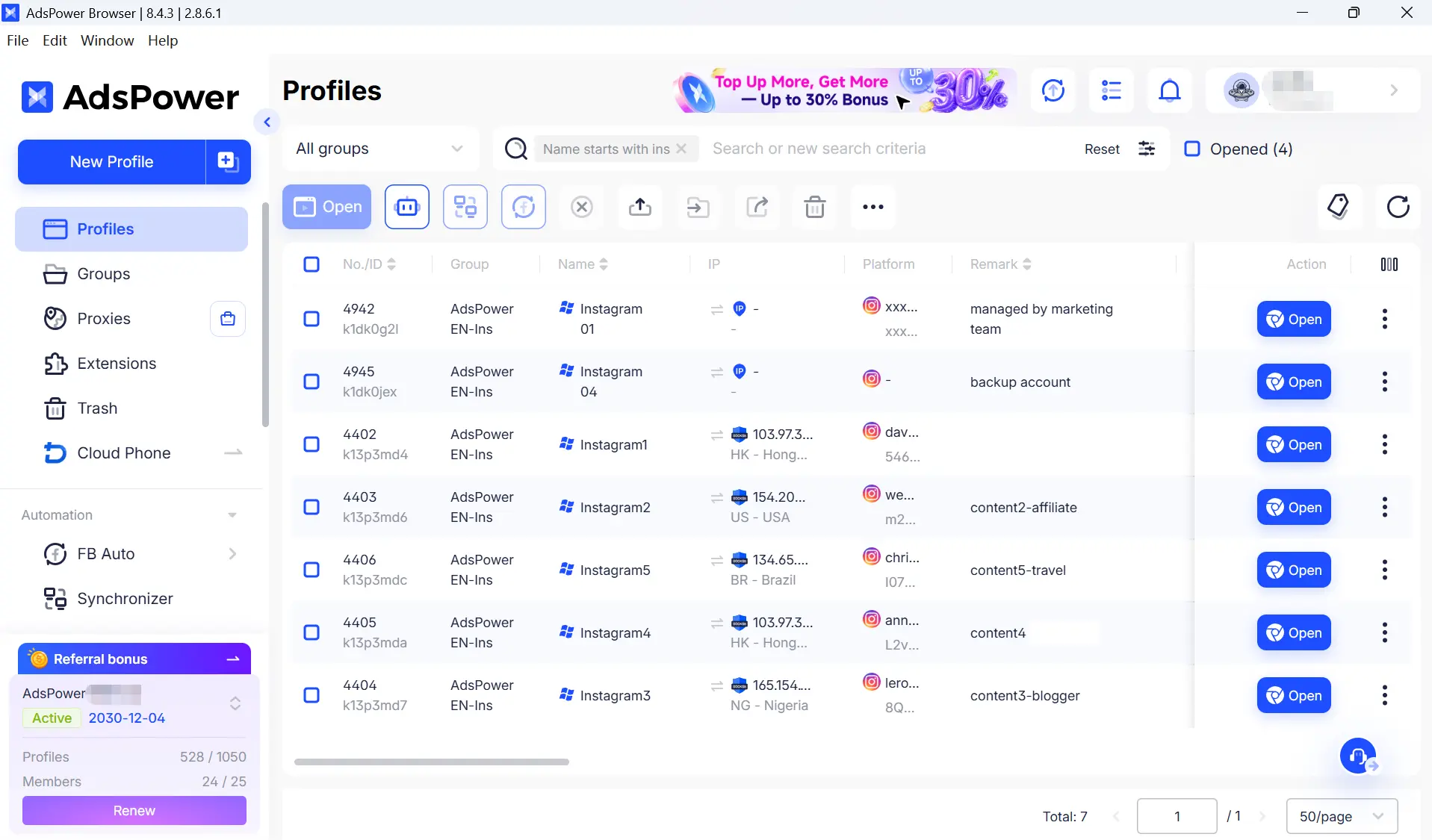Click the search magnifier icon

[516, 149]
